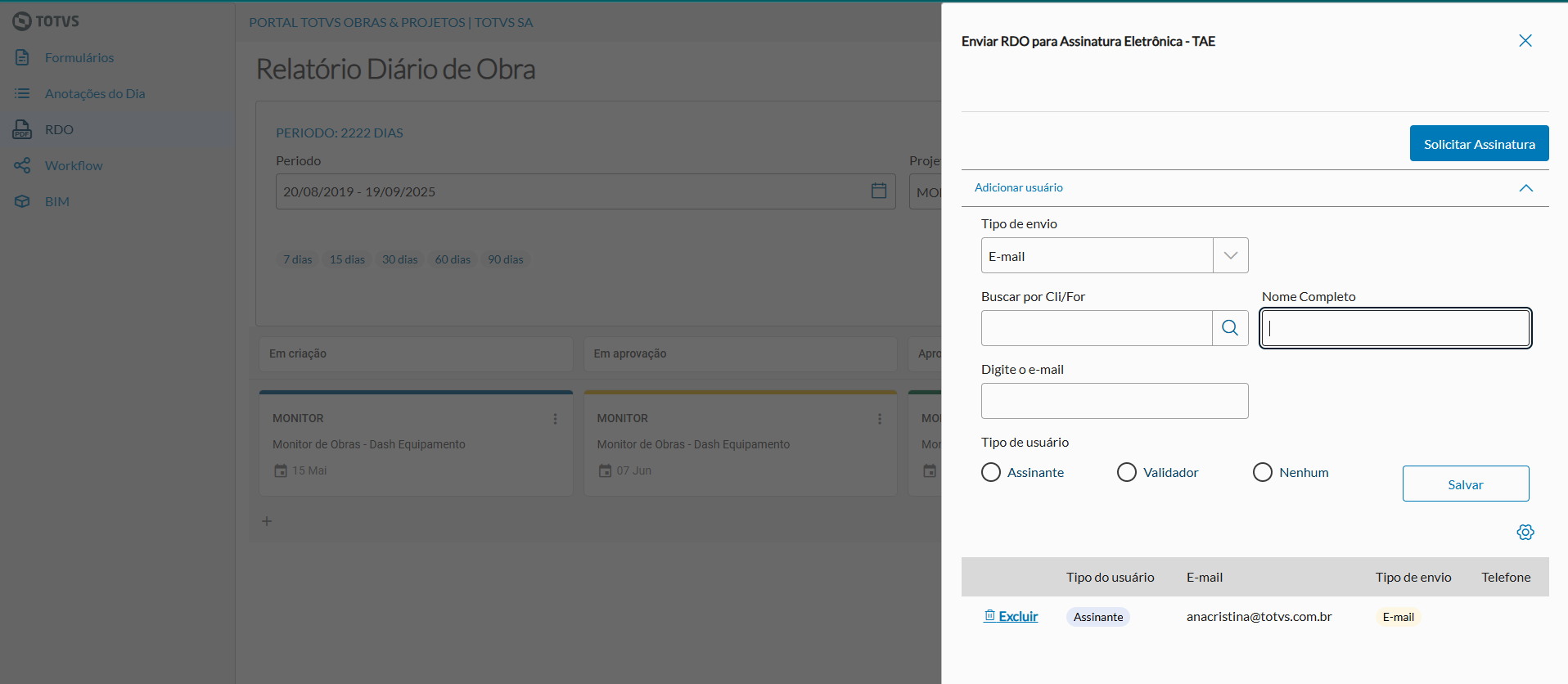This screenshot has width=1568, height=684.
Task: Open the BIM menu item
Action: pos(57,201)
